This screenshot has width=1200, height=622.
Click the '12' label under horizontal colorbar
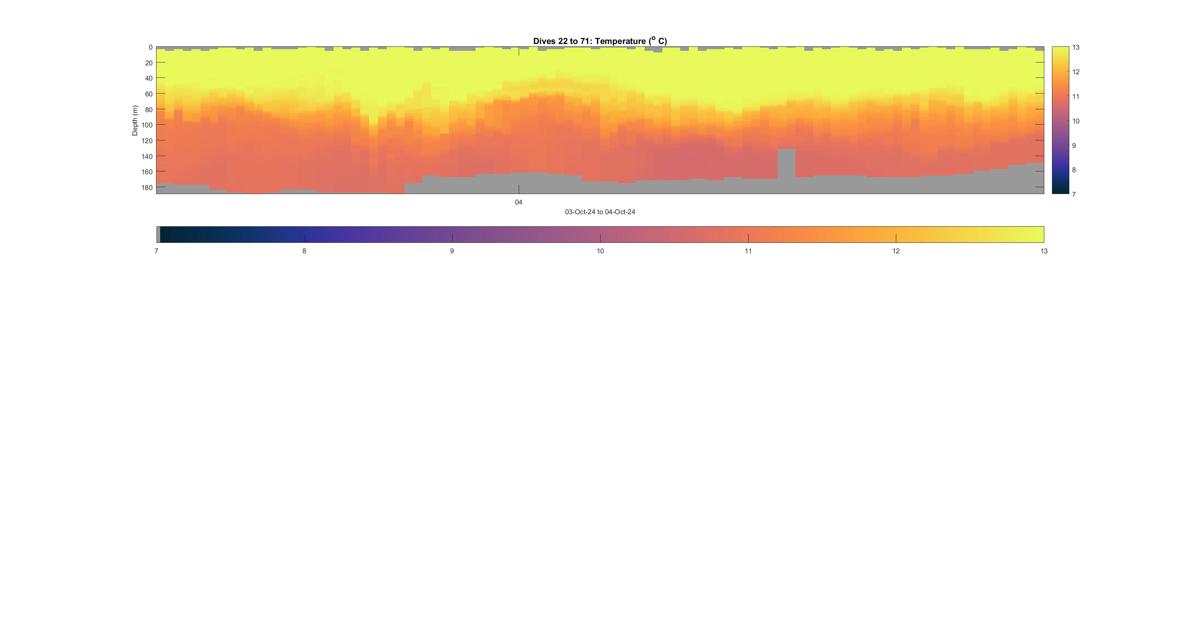(896, 251)
